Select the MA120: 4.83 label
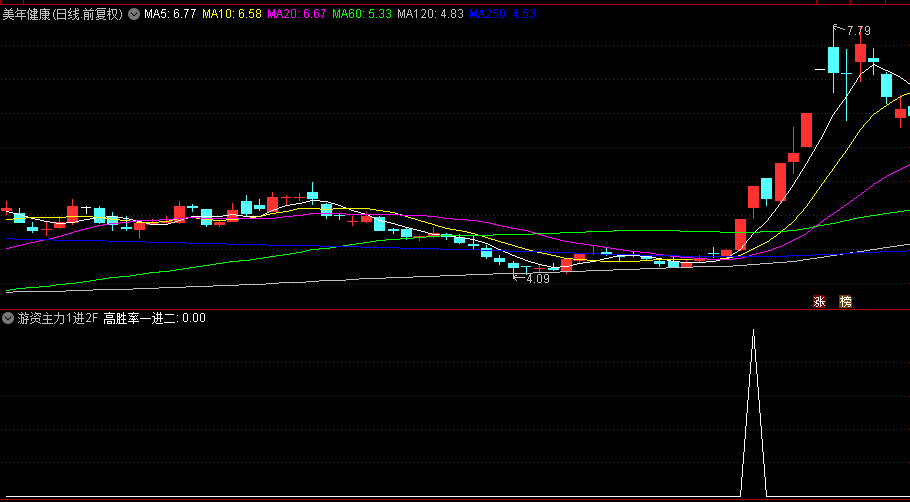The height and width of the screenshot is (502, 910). (431, 15)
